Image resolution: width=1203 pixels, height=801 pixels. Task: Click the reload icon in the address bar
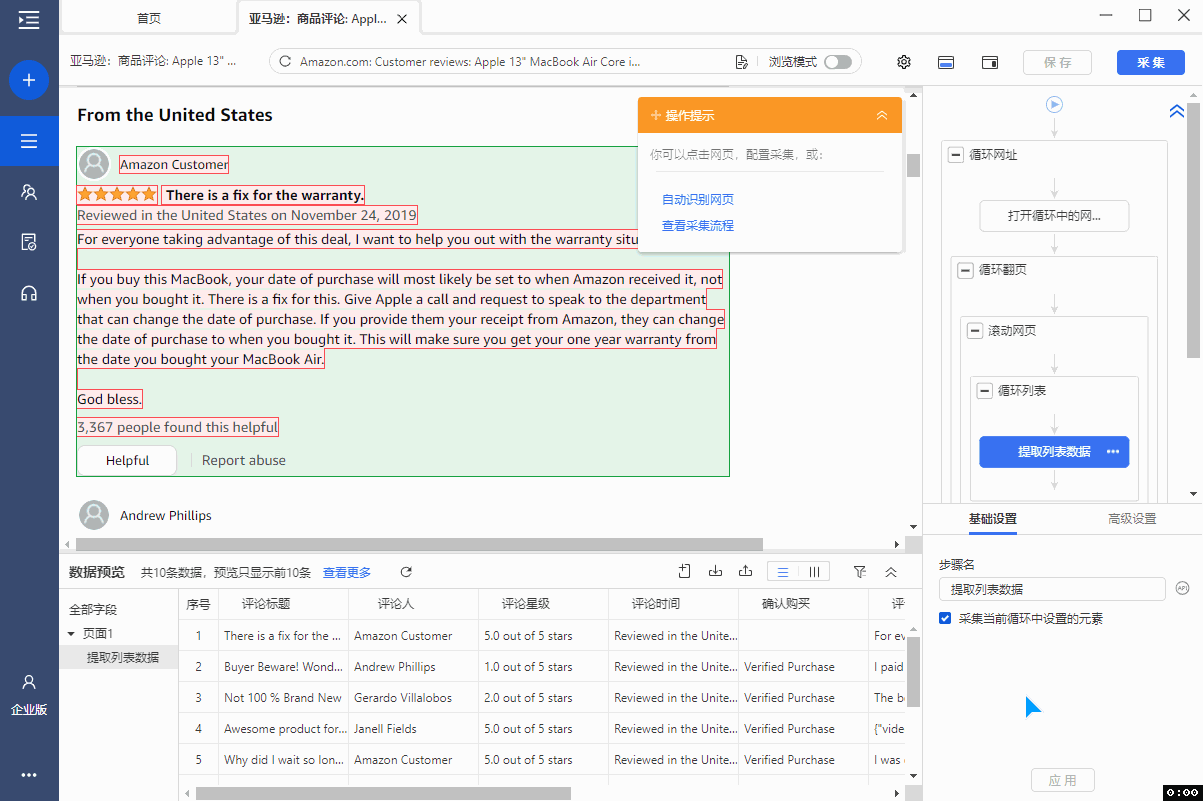click(286, 62)
